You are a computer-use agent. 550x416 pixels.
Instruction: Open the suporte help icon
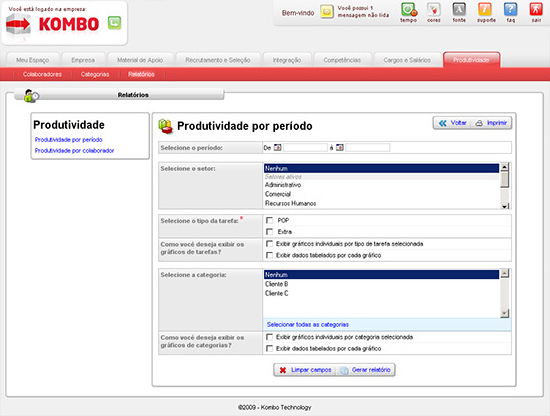[x=485, y=9]
